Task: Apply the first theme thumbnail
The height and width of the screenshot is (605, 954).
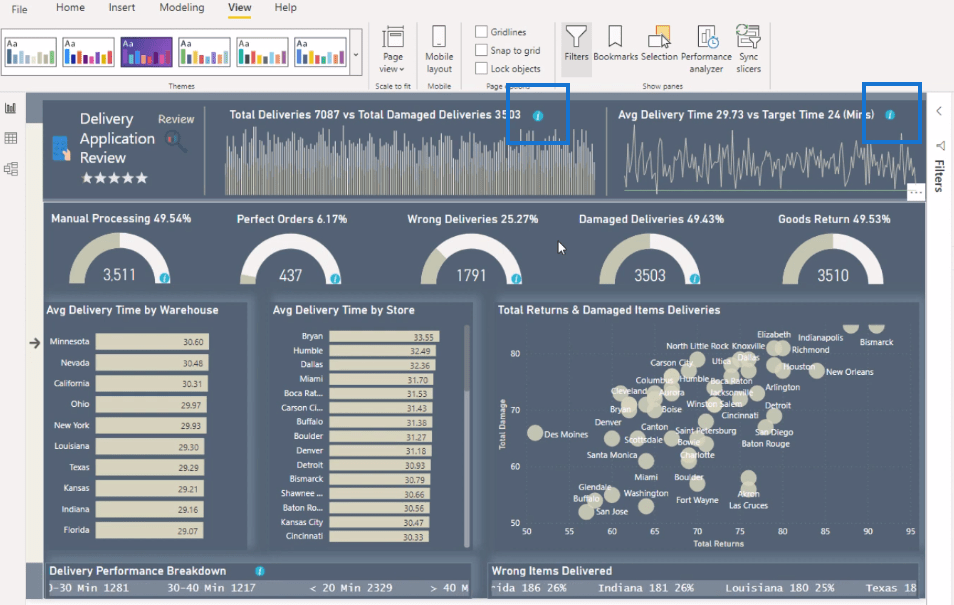Action: (x=30, y=52)
